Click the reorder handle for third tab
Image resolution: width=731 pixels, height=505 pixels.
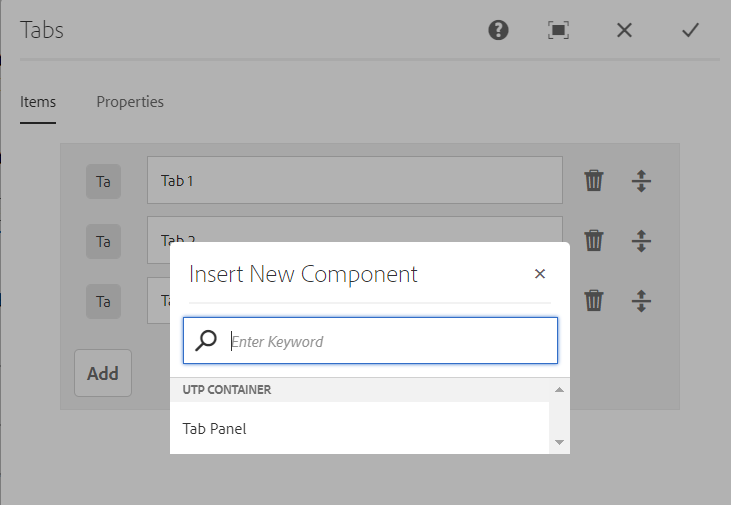(x=642, y=300)
